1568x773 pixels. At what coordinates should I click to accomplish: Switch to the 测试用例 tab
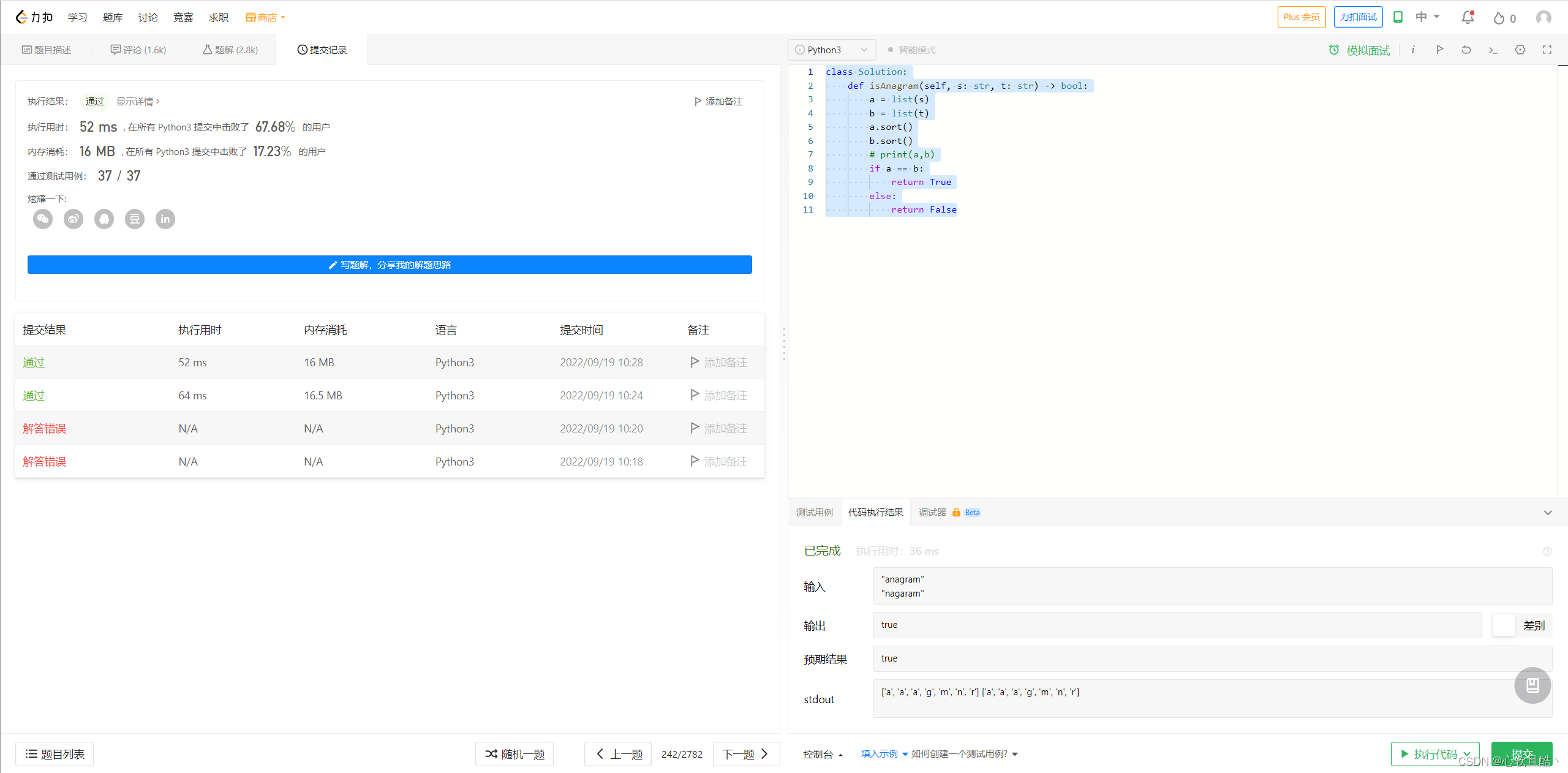[814, 513]
